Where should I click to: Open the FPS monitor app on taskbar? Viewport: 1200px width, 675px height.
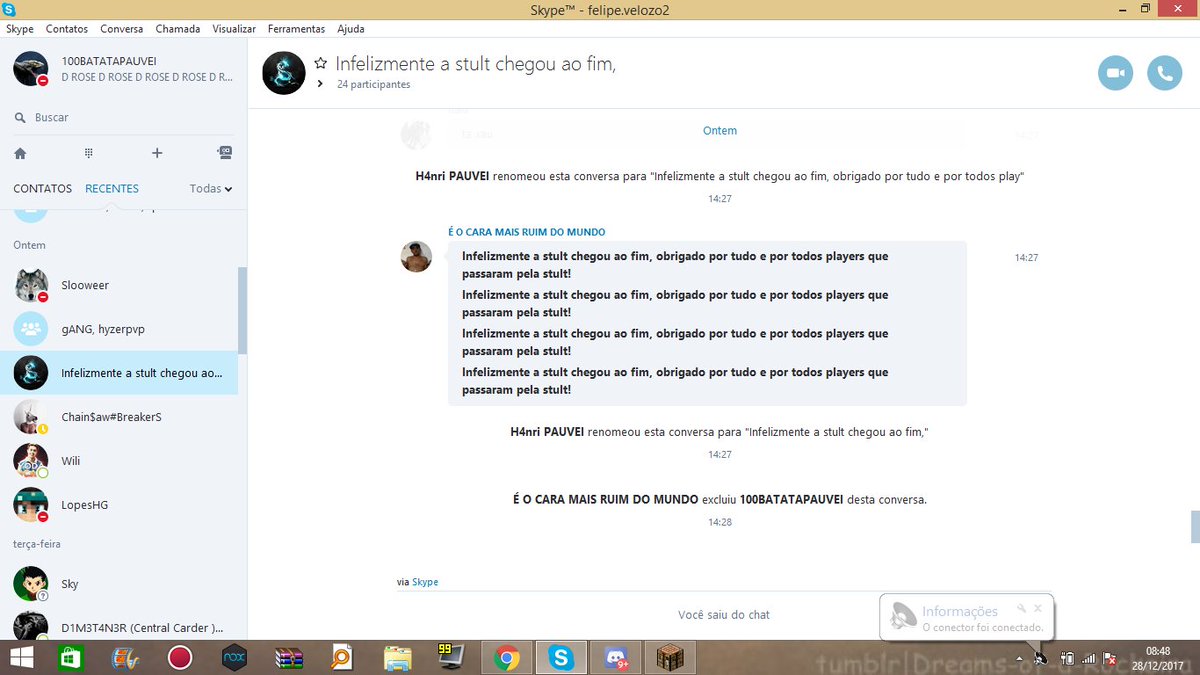(x=451, y=658)
